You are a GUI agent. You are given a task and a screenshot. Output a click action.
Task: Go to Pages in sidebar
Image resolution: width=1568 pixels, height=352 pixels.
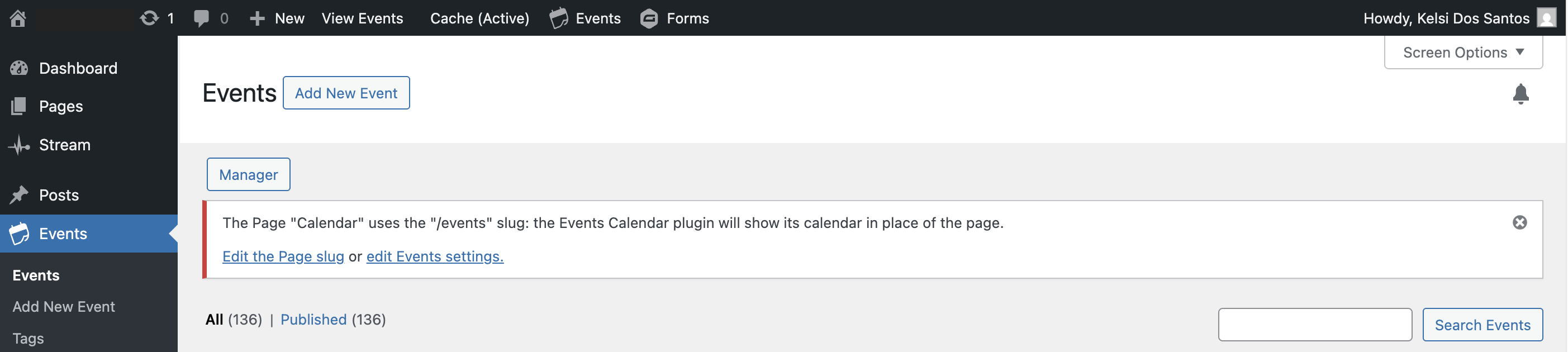point(61,107)
